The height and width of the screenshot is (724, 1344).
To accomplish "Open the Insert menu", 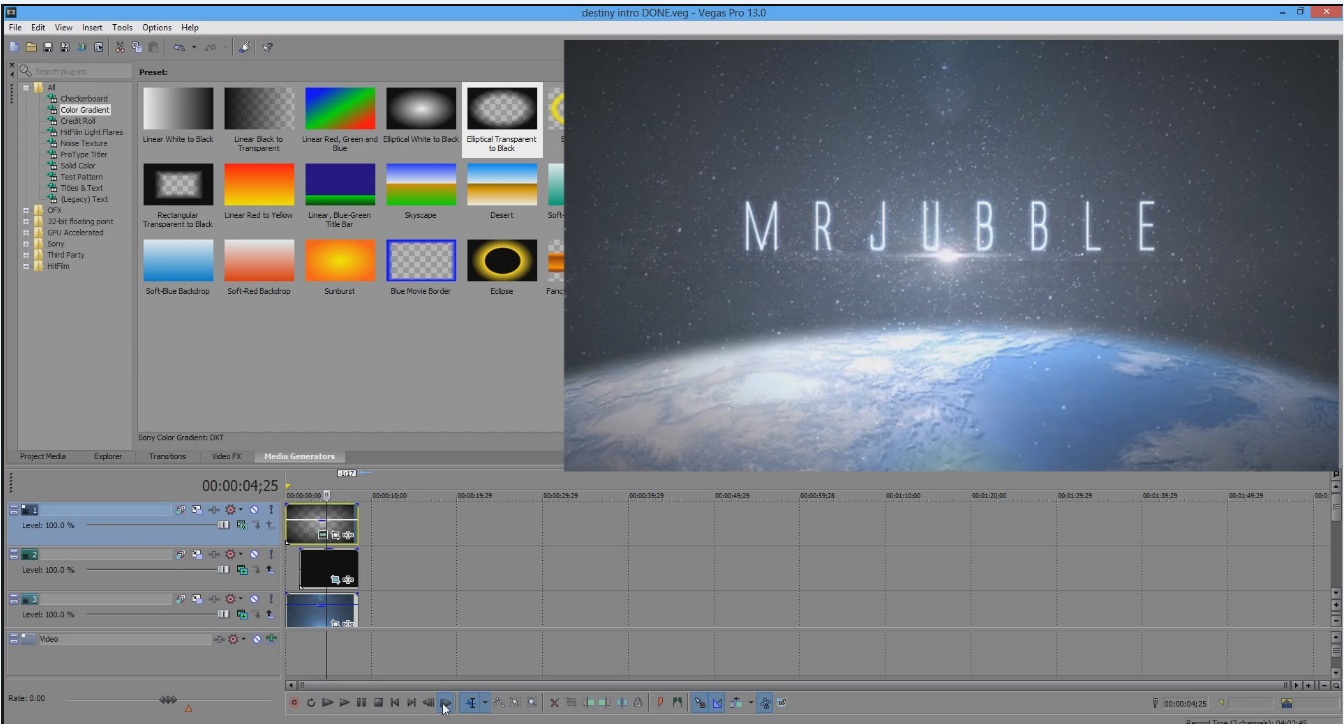I will [x=92, y=27].
